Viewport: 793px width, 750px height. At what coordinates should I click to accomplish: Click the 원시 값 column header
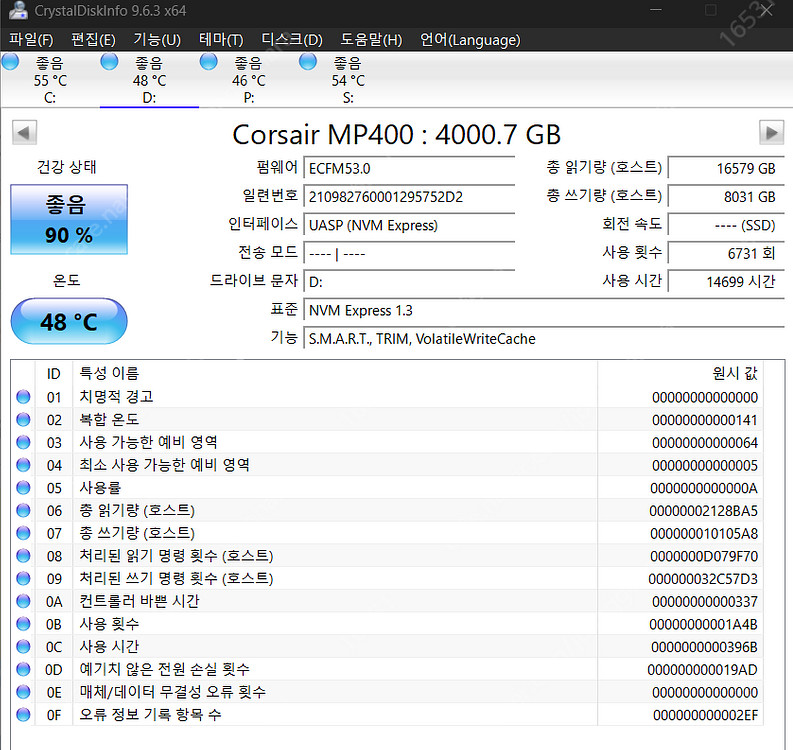(x=680, y=373)
